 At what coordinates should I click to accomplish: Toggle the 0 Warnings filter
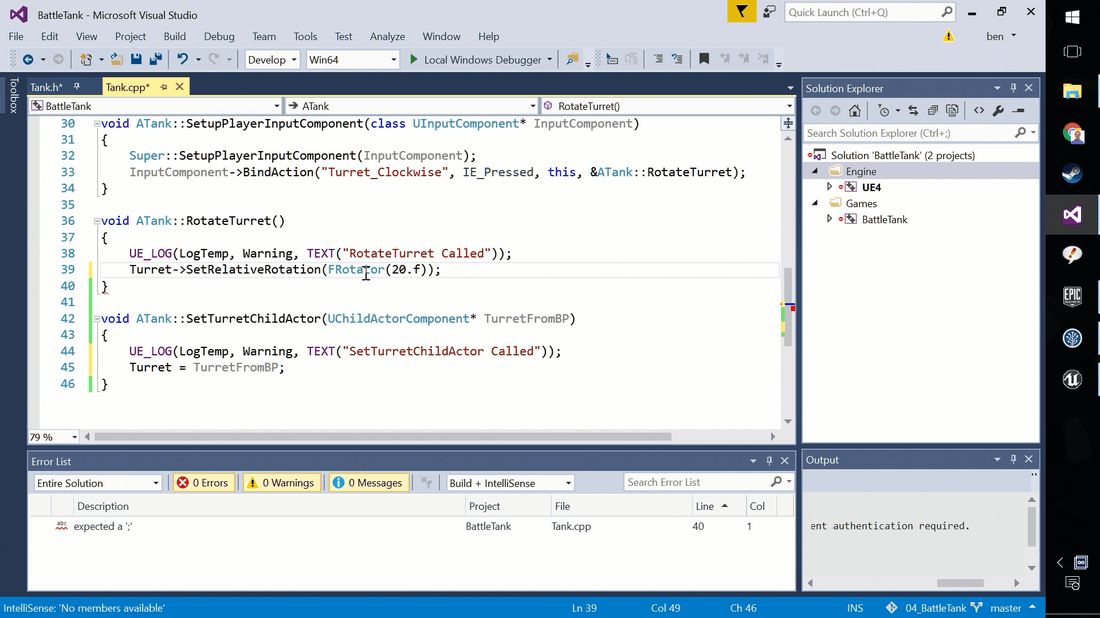[280, 483]
